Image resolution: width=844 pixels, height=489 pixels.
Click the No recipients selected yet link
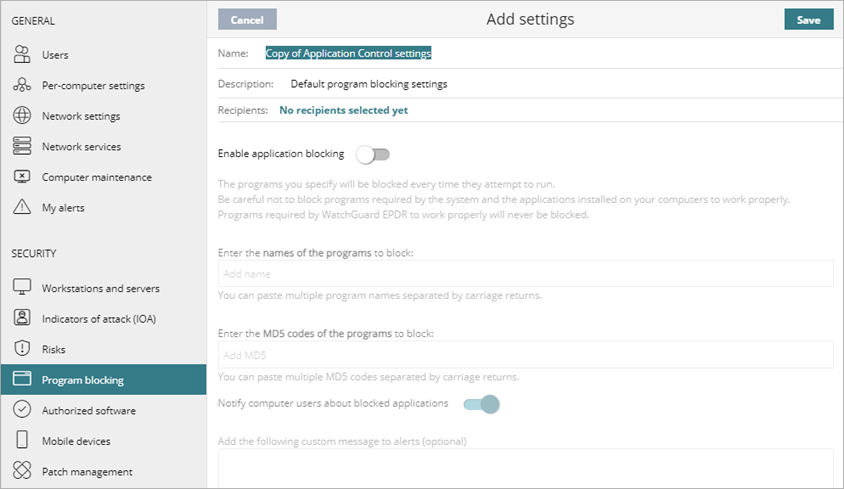tap(343, 111)
